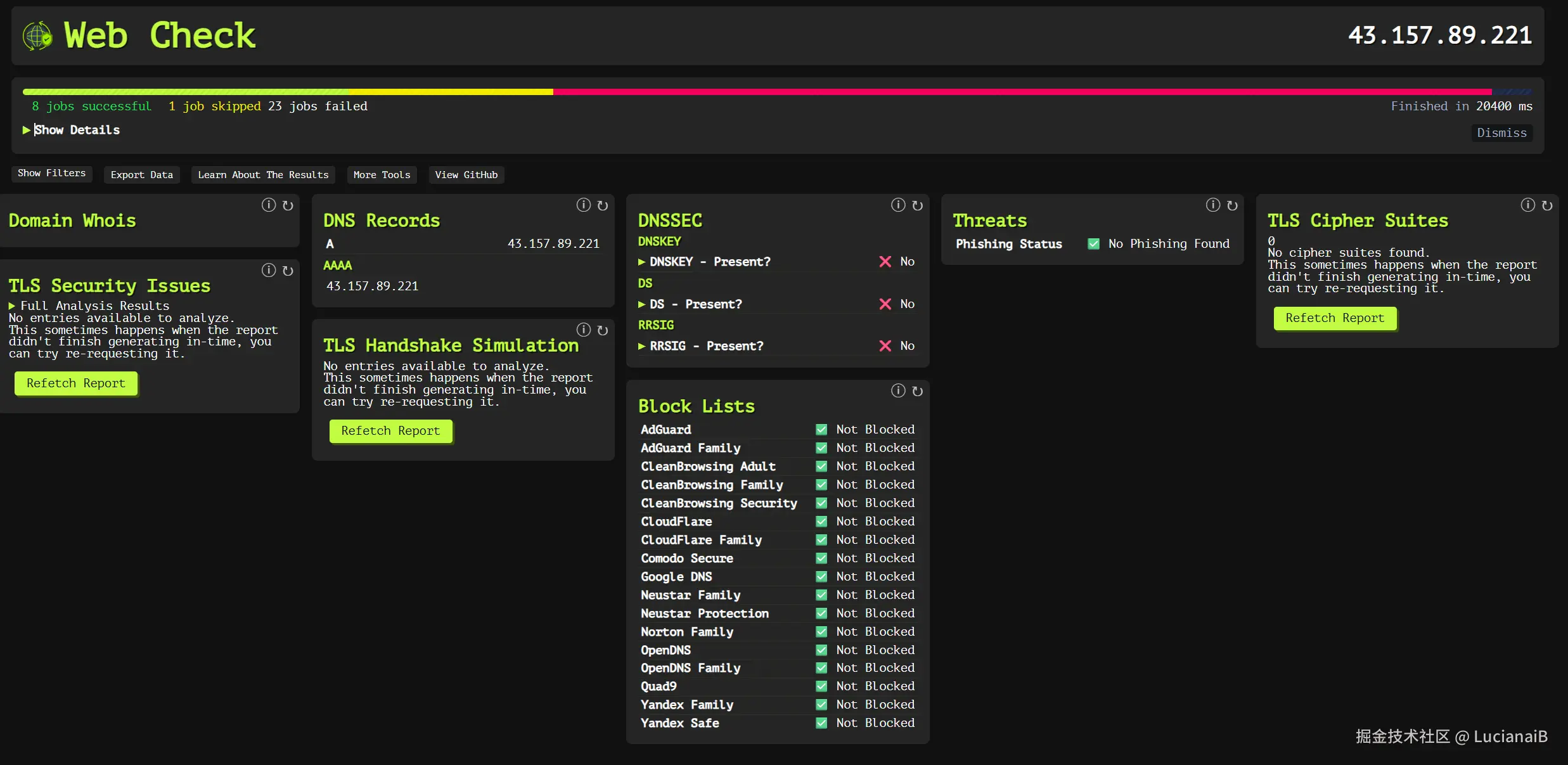Open the Show Filters menu
The image size is (1568, 765).
tap(51, 174)
